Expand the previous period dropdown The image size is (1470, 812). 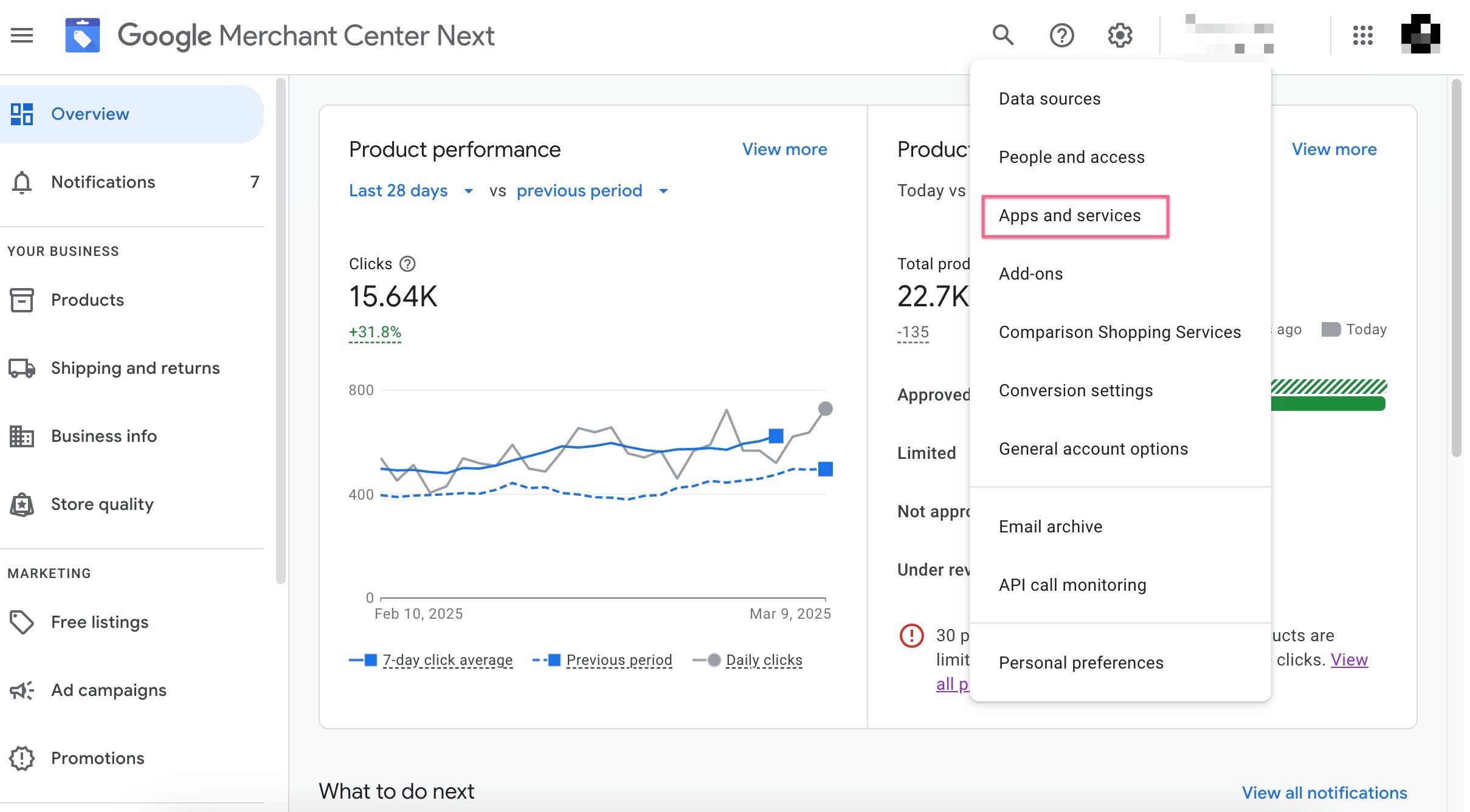click(592, 191)
